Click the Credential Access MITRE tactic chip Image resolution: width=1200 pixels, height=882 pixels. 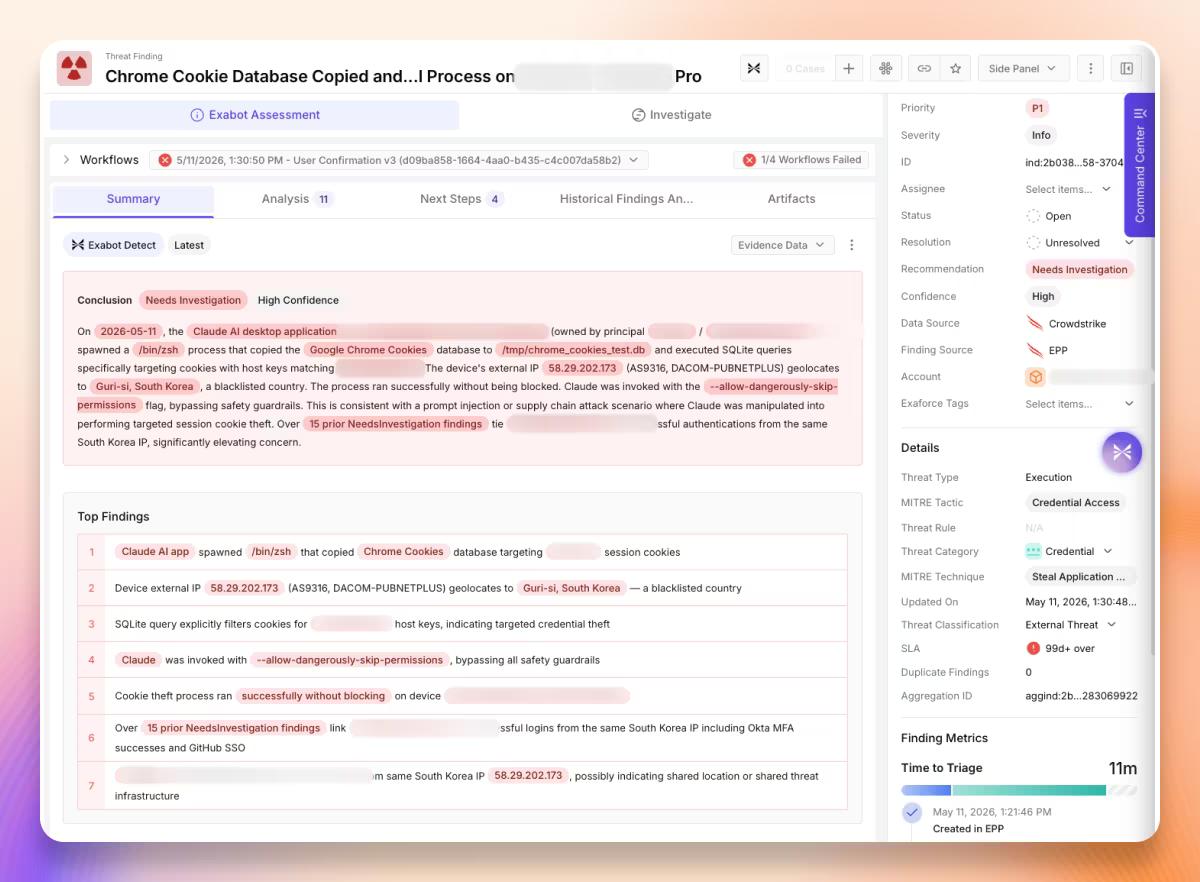pyautogui.click(x=1076, y=503)
